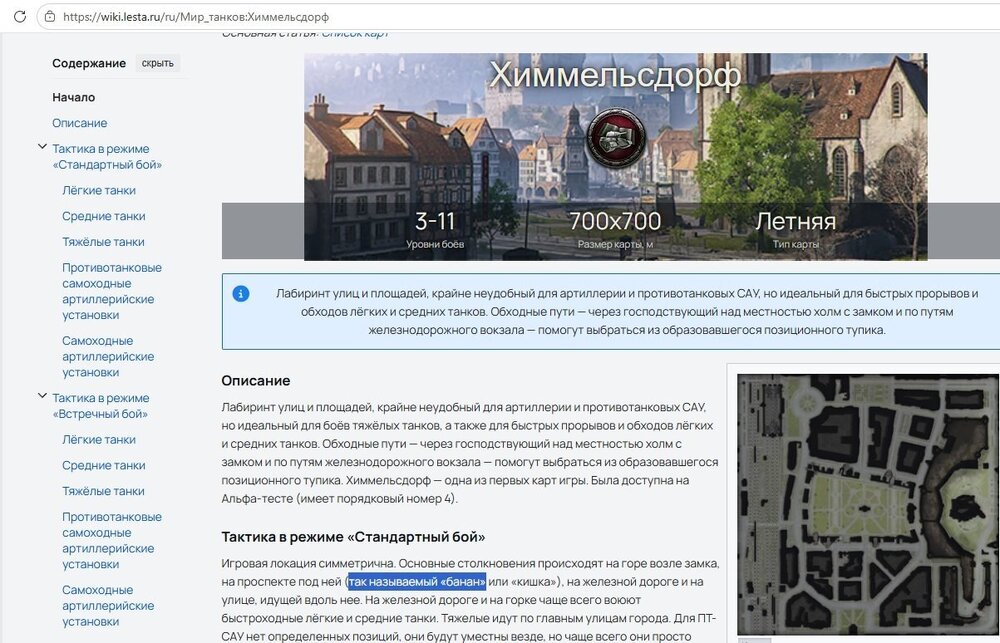Viewport: 1000px width, 643px height.
Task: Click the «Тип карты» caption on banner
Action: point(795,244)
